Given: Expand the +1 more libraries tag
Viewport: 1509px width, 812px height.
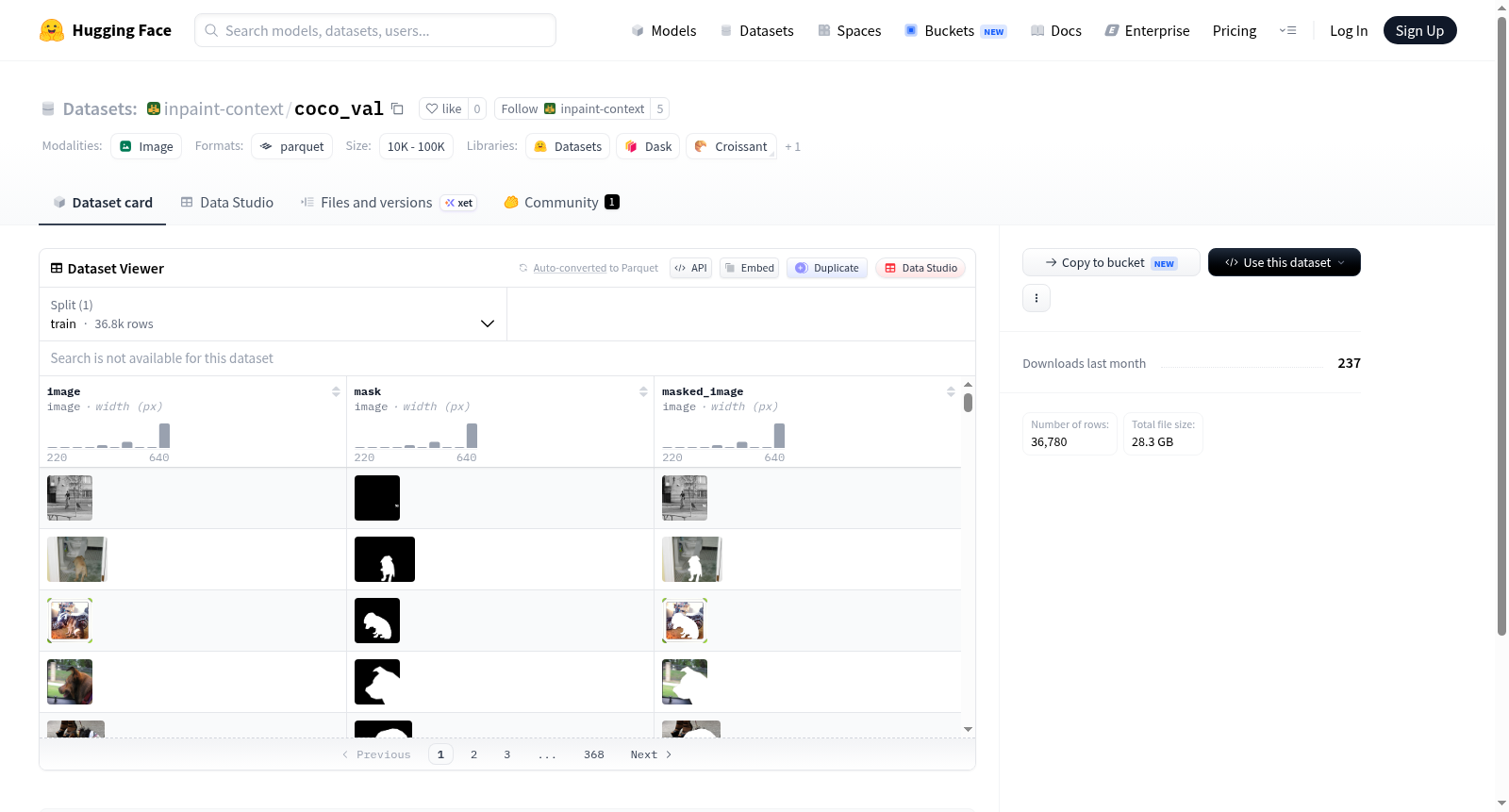Looking at the screenshot, I should pyautogui.click(x=792, y=147).
